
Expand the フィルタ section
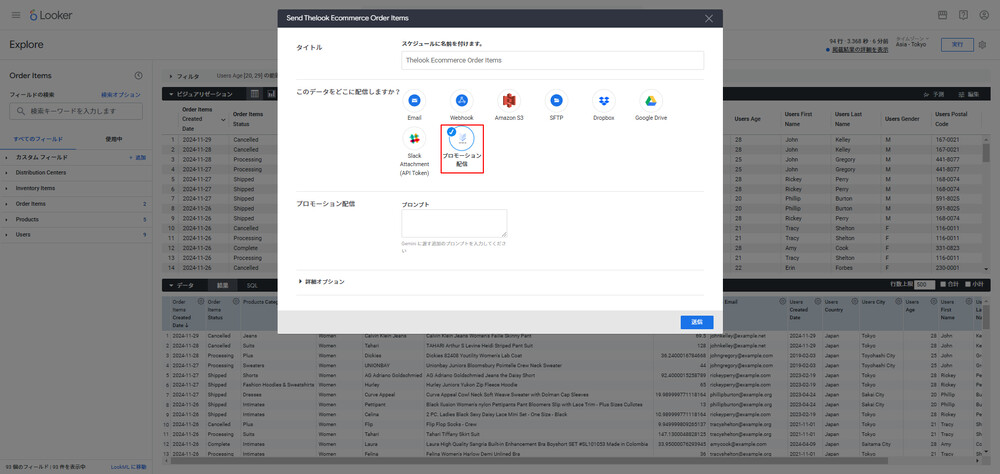click(x=183, y=76)
